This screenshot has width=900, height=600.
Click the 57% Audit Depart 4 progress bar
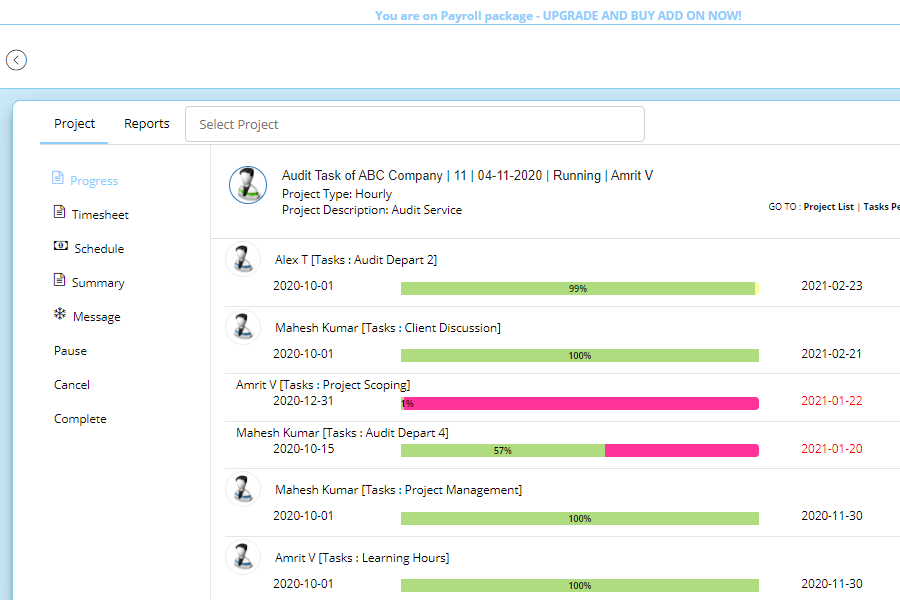(579, 450)
